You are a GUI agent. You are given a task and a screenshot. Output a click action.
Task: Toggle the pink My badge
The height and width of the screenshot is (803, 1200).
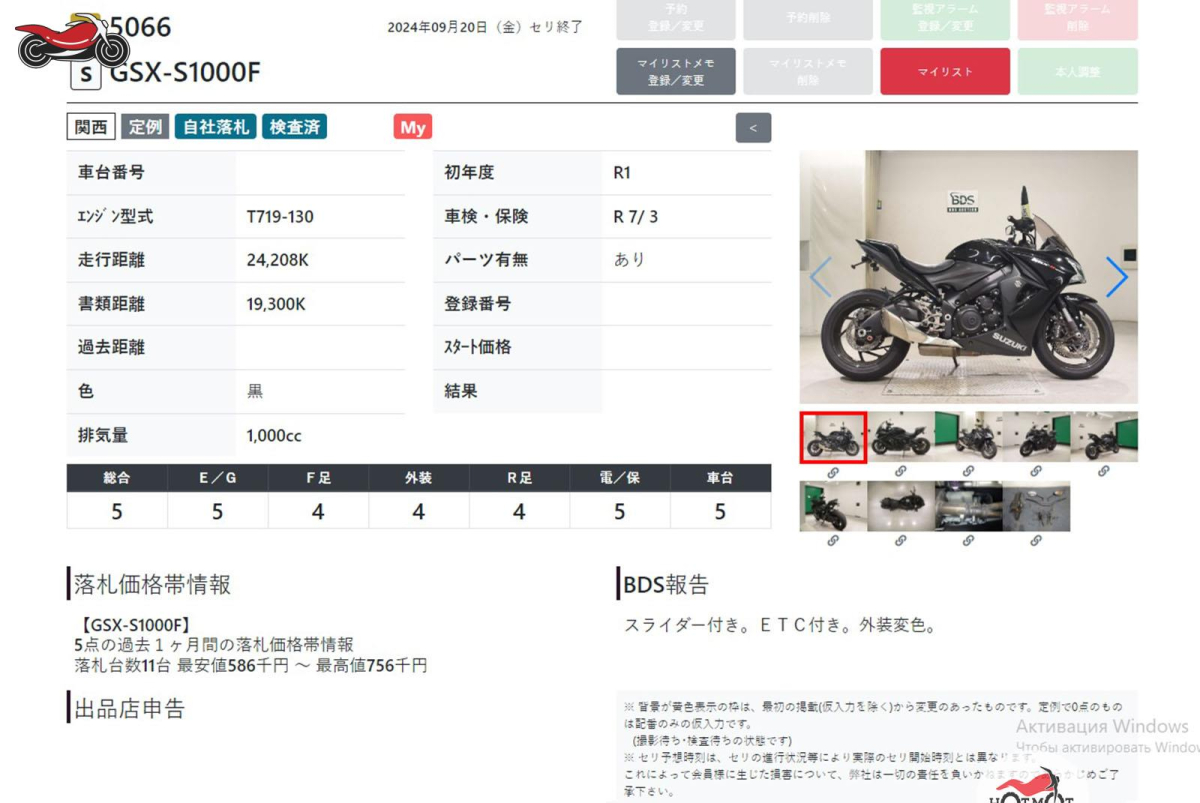click(413, 127)
